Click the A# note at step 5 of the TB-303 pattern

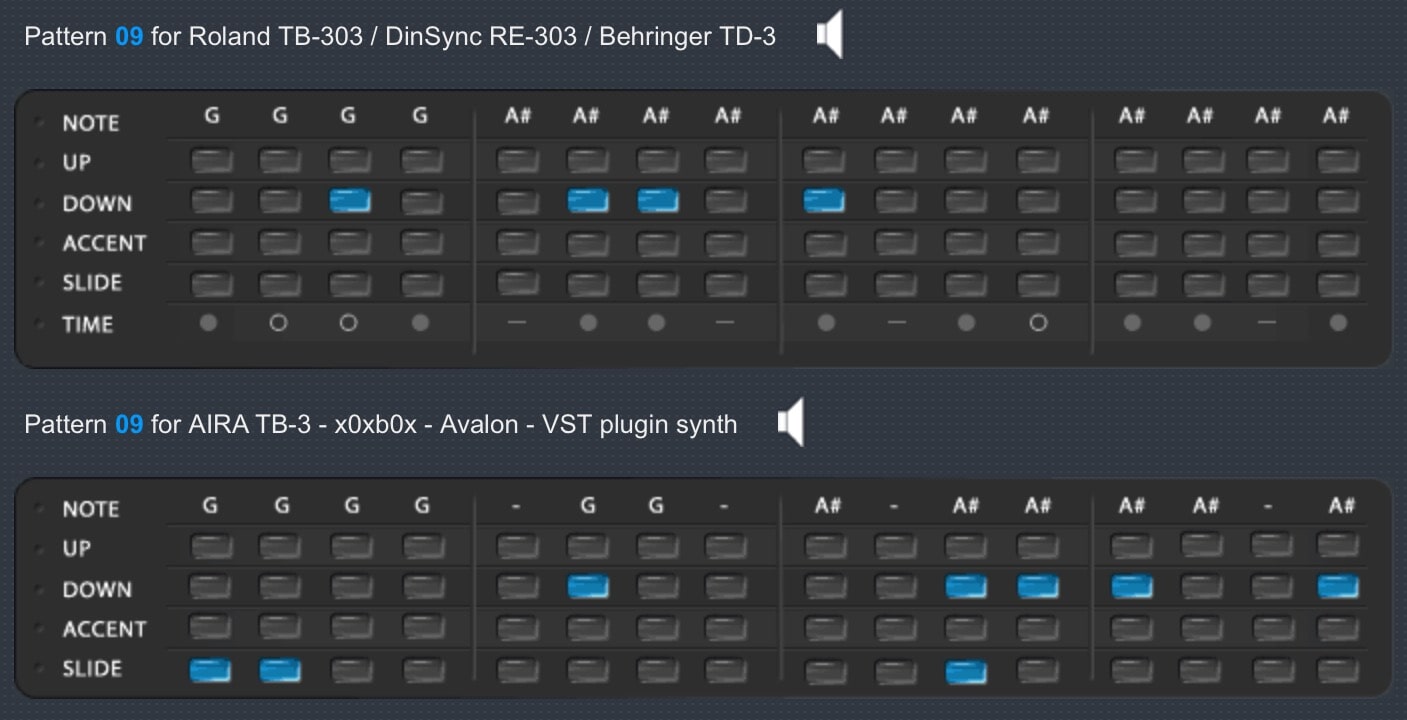(x=518, y=116)
